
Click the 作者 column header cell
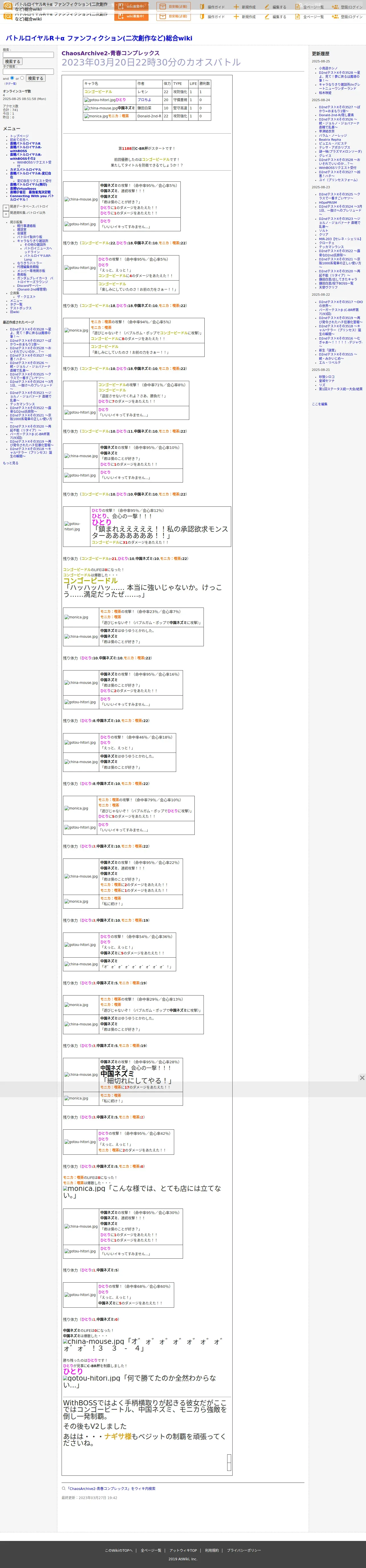(x=149, y=83)
